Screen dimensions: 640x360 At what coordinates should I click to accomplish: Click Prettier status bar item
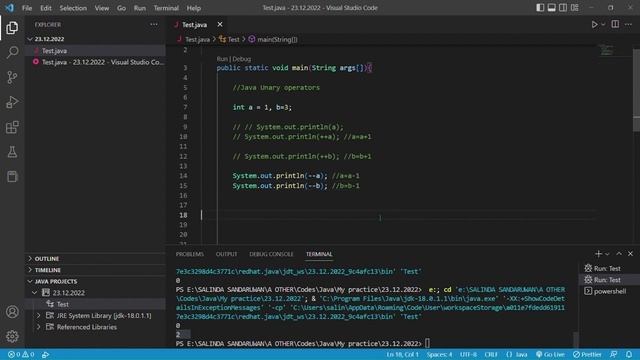[587, 354]
